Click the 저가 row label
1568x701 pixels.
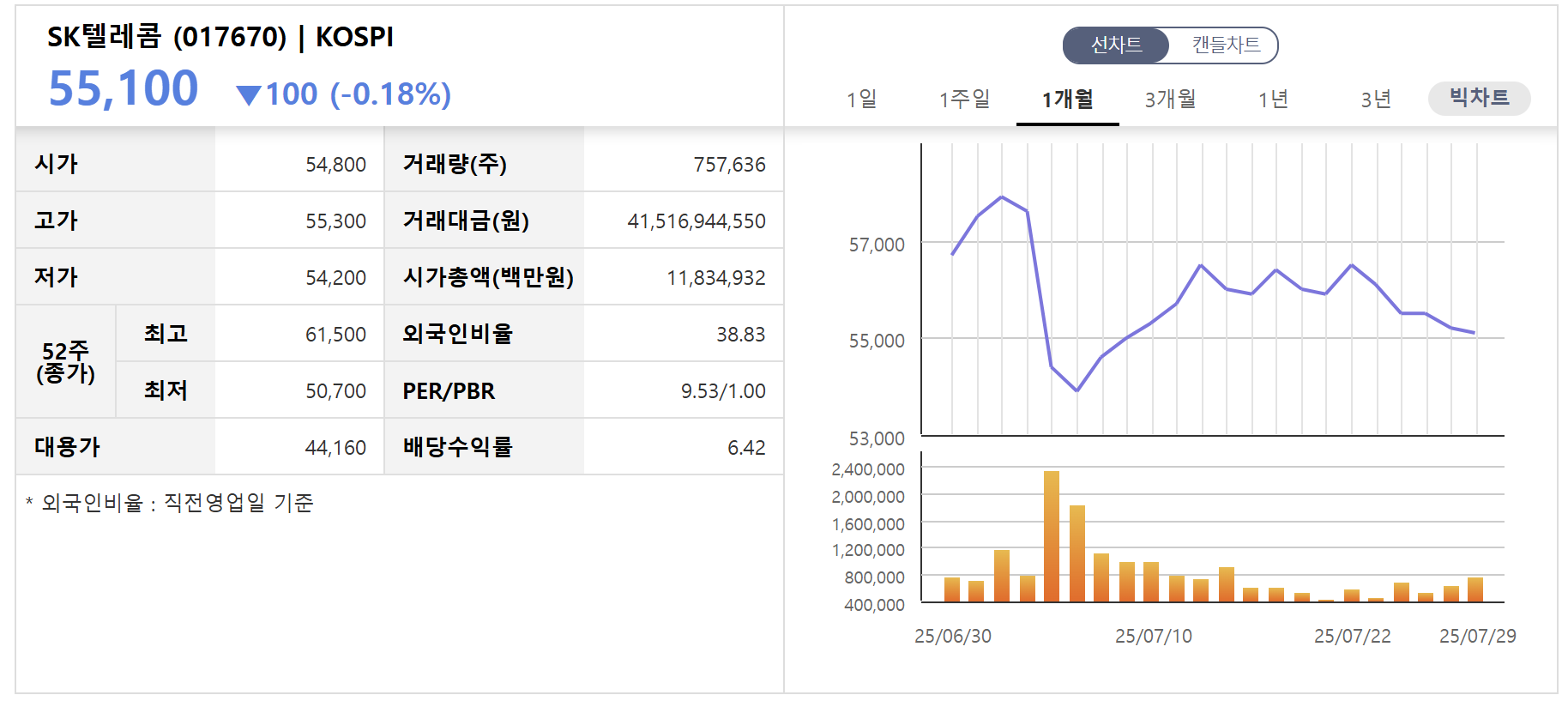[x=56, y=276]
